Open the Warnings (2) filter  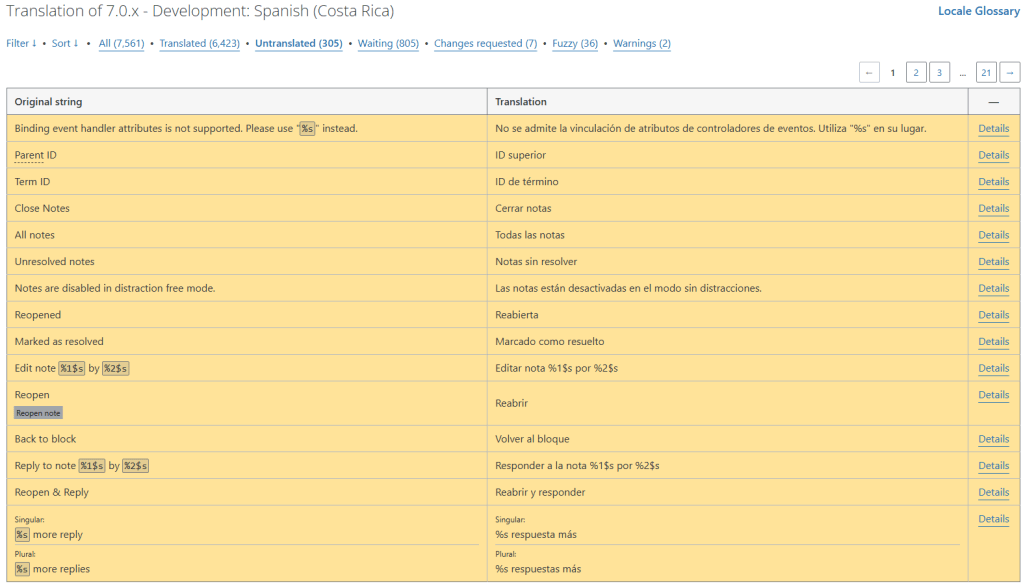coord(641,44)
